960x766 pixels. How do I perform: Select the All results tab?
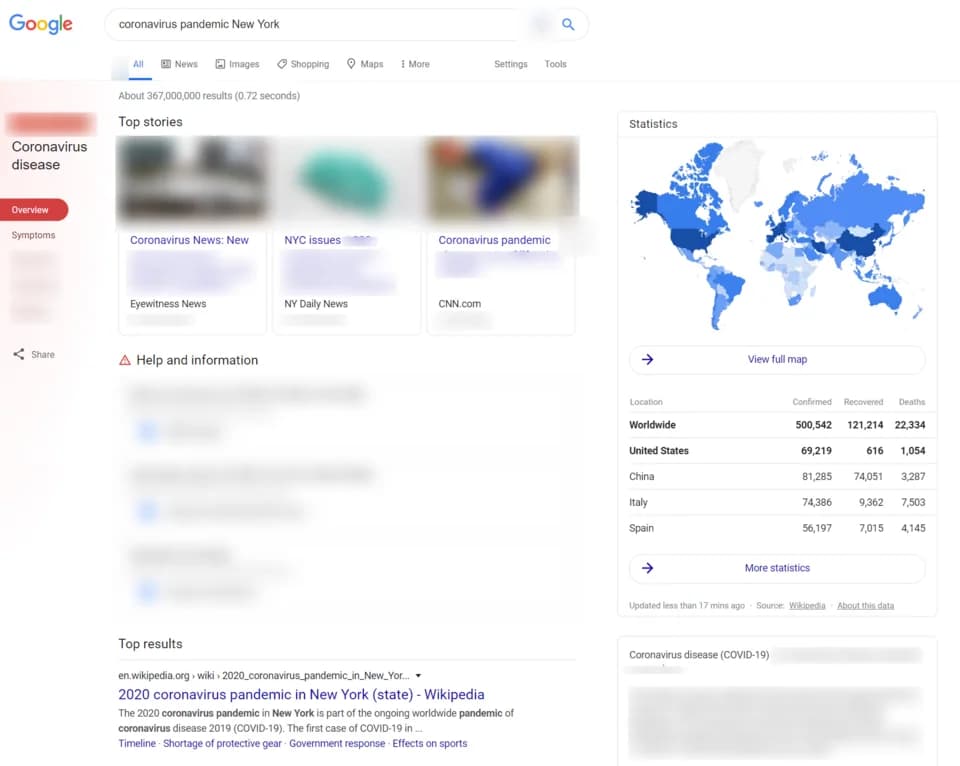point(138,64)
